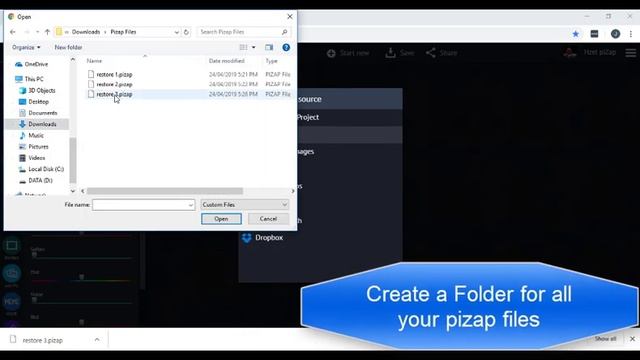The width and height of the screenshot is (640, 360).
Task: Click the horizontal scrollbar in file list
Action: point(165,191)
